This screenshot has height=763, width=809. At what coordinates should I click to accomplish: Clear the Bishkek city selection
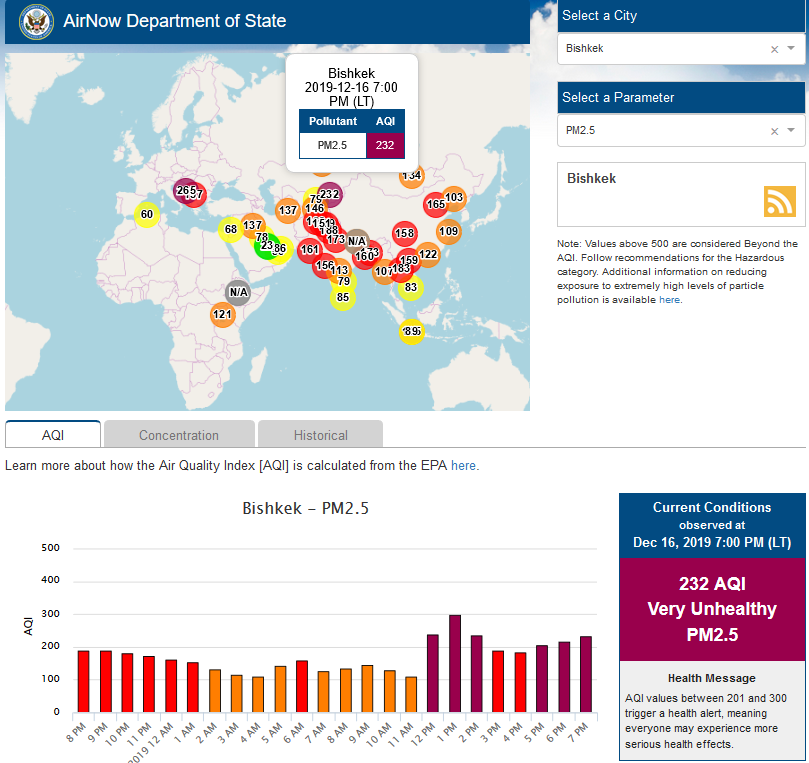774,49
